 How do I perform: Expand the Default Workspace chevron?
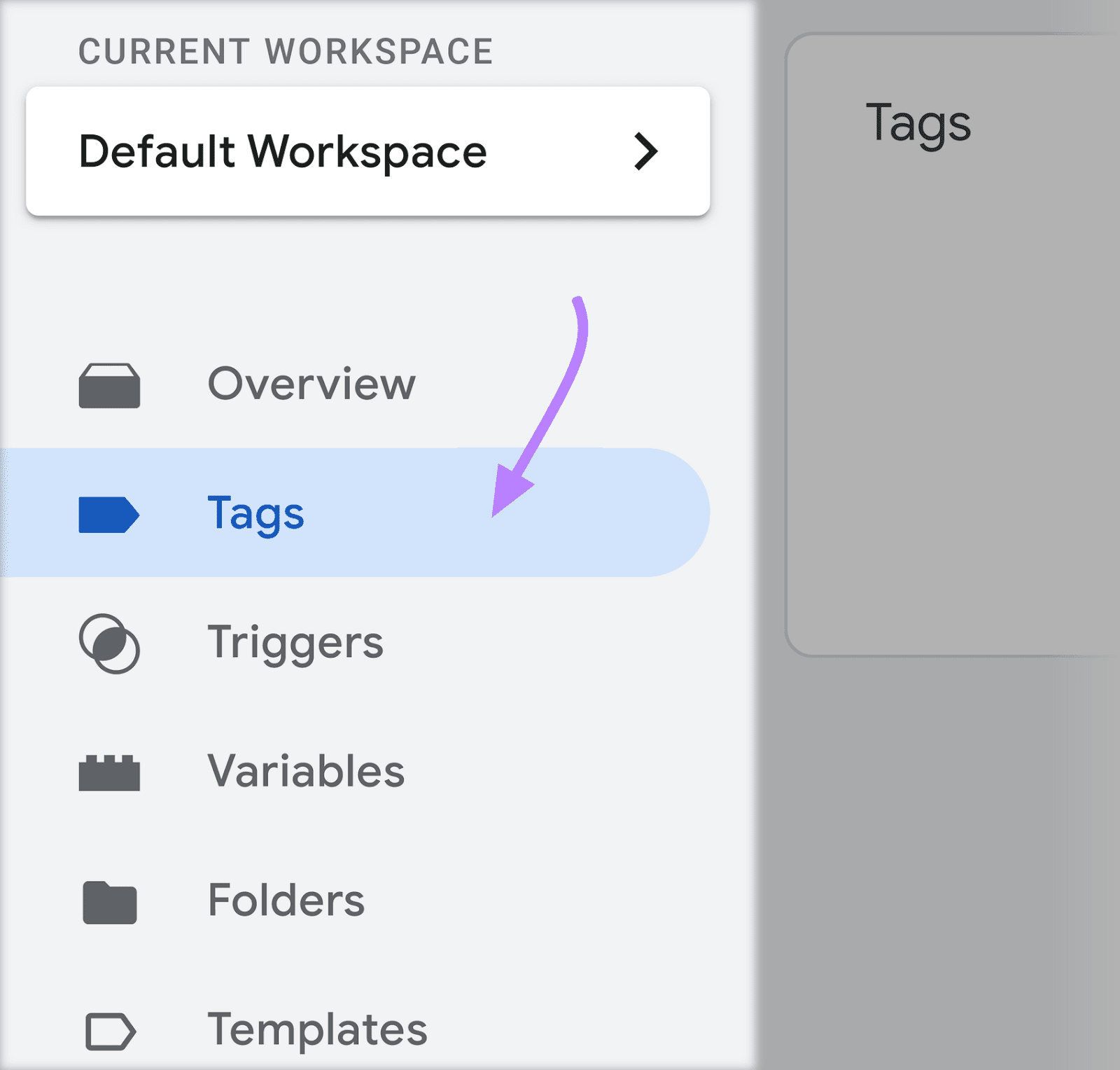pyautogui.click(x=646, y=151)
